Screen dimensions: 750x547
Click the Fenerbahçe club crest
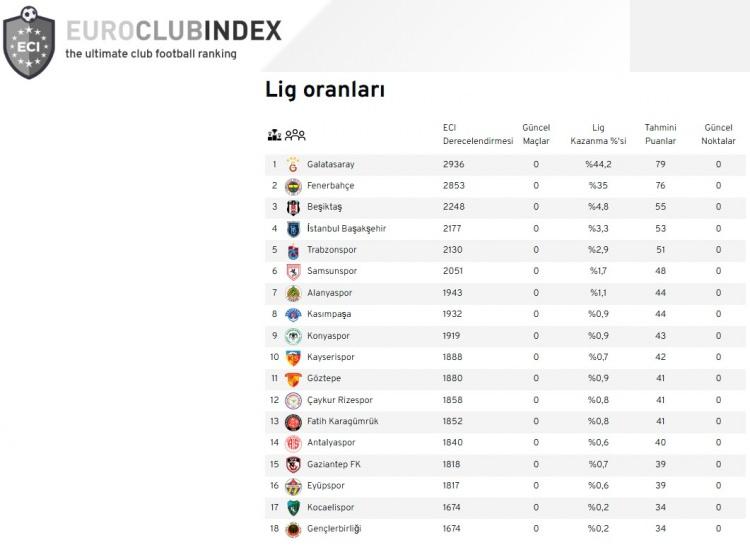[293, 186]
